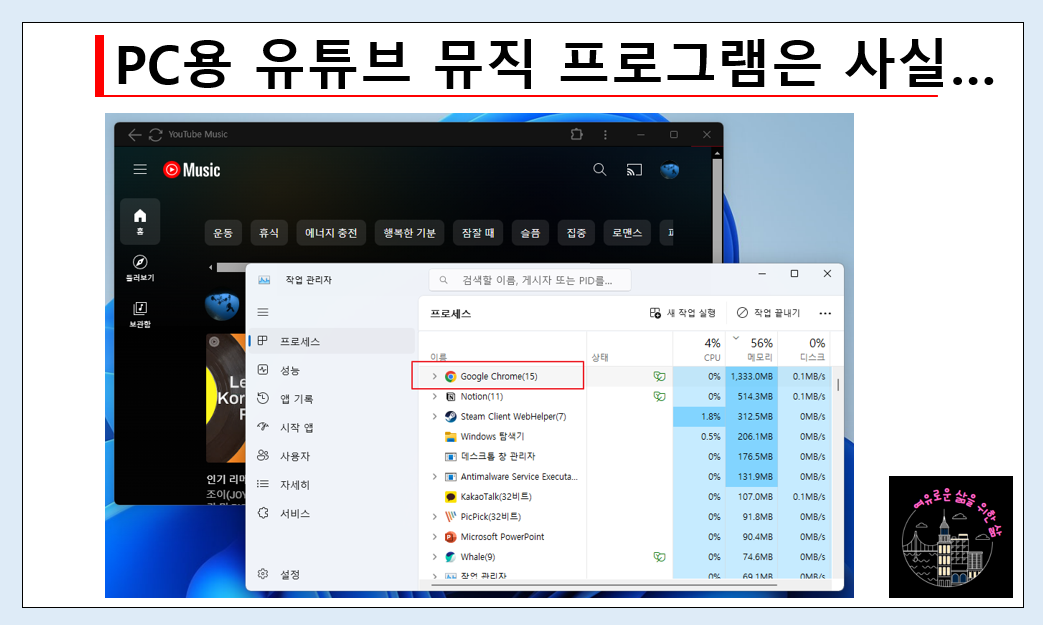Select the 잠잘 때 mood chip
This screenshot has height=625, width=1043.
(x=478, y=233)
